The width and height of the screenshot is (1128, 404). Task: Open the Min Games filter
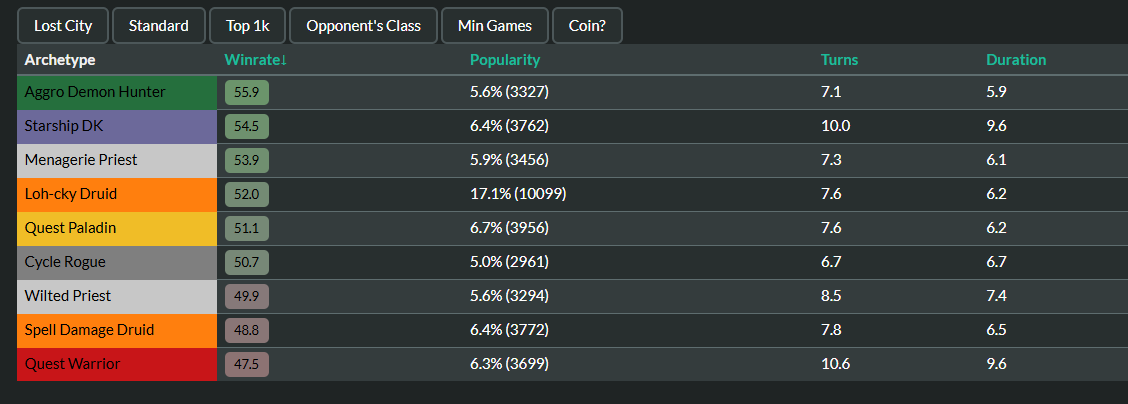[x=495, y=26]
